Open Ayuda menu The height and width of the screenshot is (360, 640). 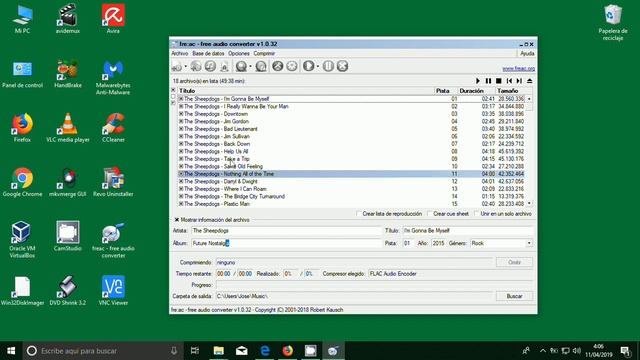tap(527, 53)
